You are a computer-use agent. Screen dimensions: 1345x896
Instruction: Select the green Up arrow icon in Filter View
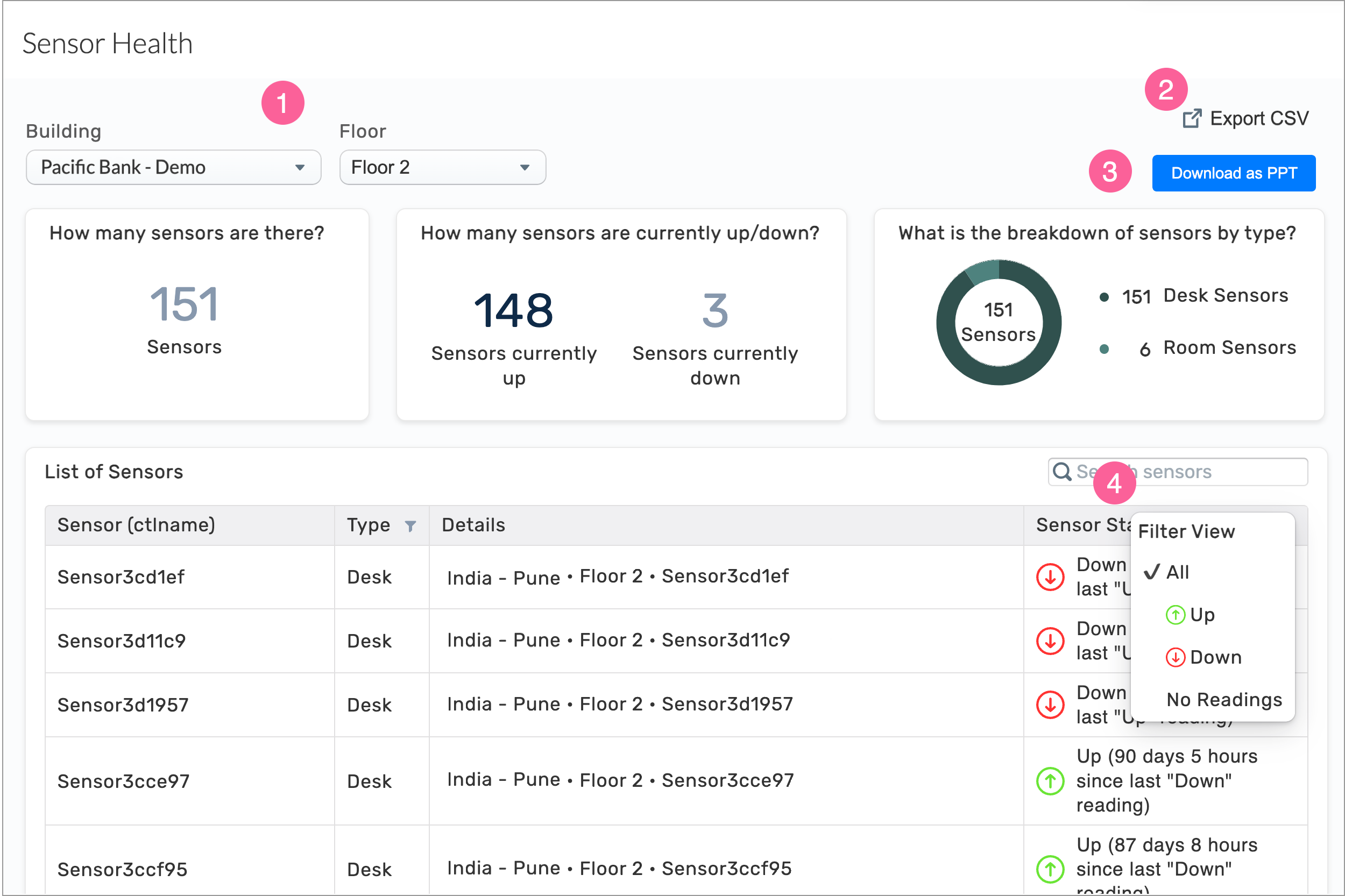[1175, 615]
